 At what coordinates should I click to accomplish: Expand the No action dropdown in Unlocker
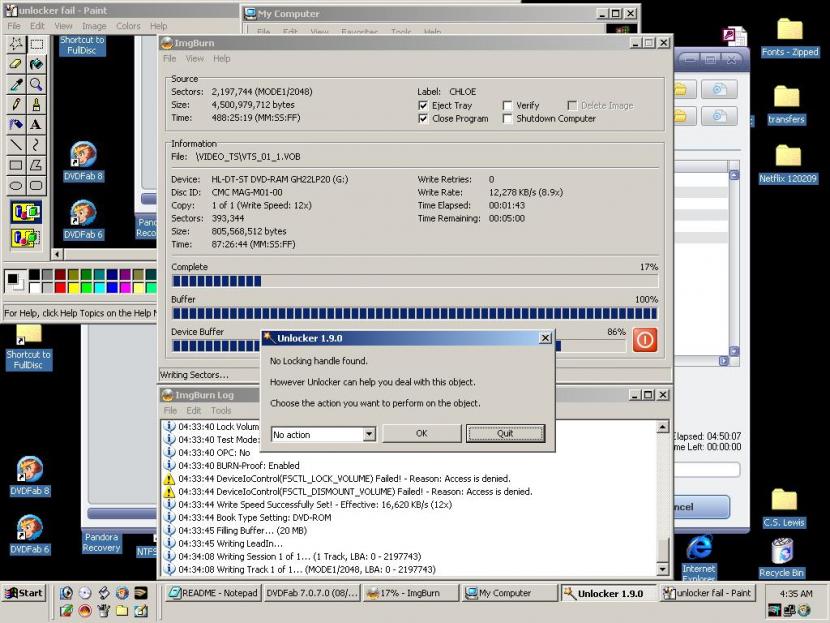point(369,434)
